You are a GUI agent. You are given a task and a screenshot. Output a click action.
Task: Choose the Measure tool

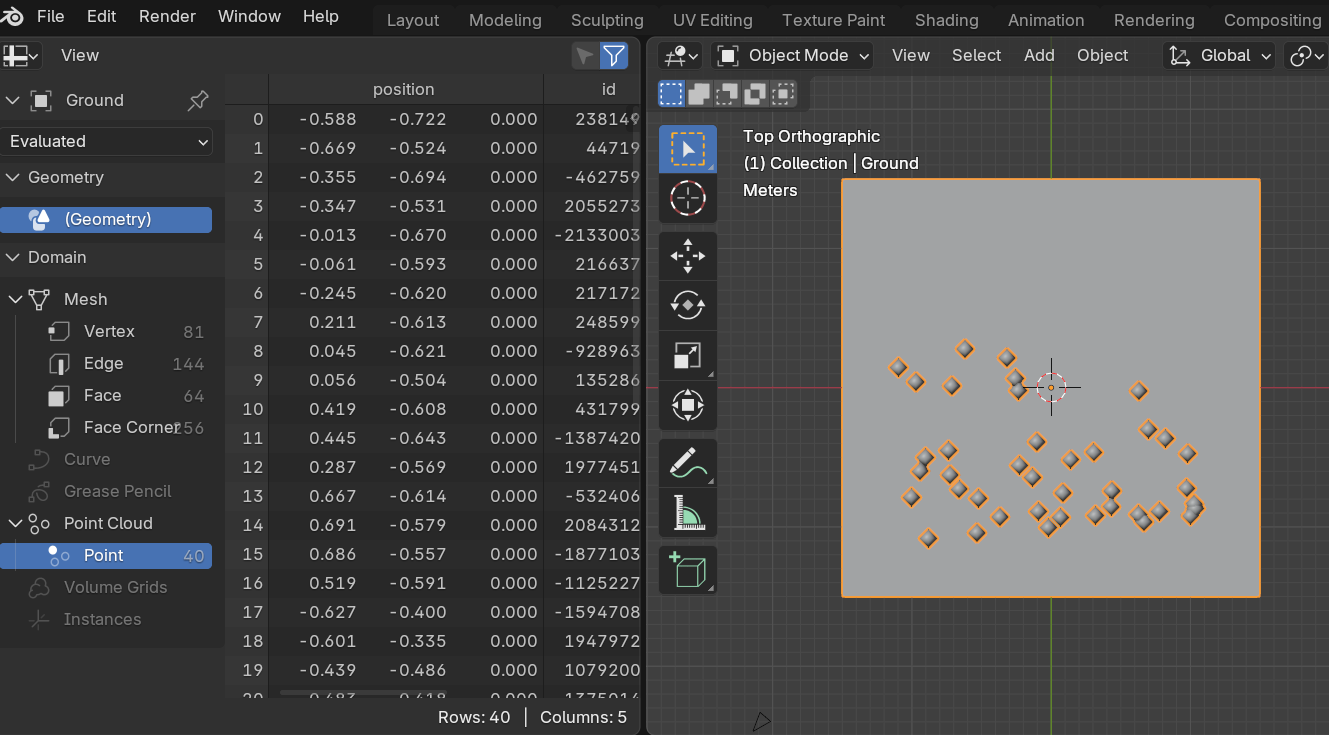687,512
